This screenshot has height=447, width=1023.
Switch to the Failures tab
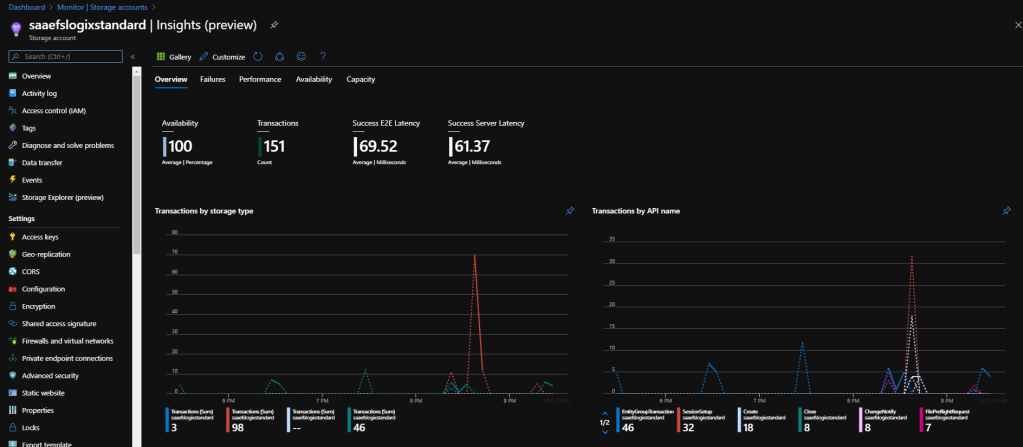213,79
